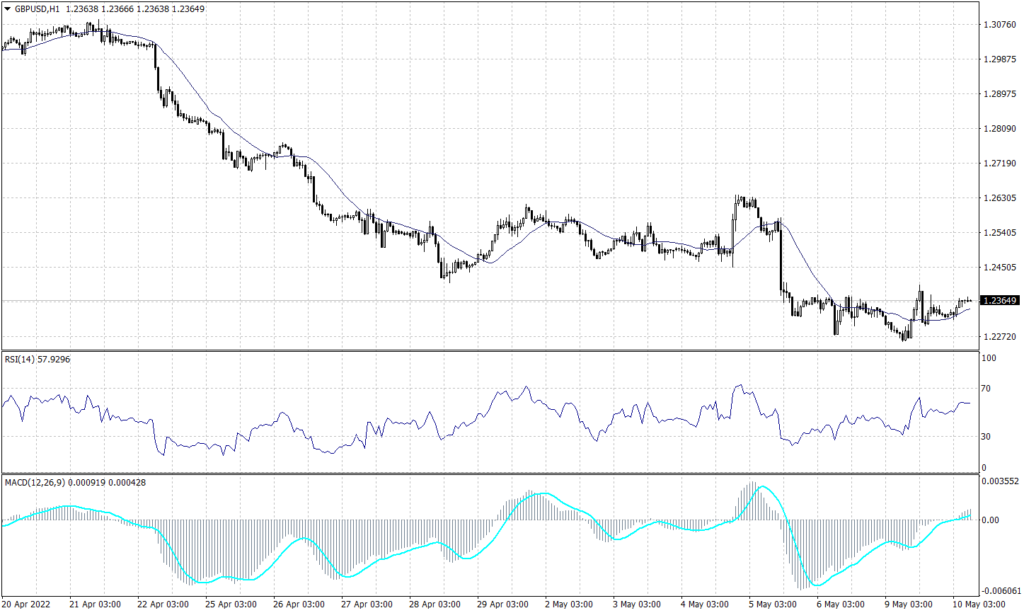This screenshot has height=613, width=1024.
Task: Click the MACD 0.003552 scale value
Action: coord(1001,482)
